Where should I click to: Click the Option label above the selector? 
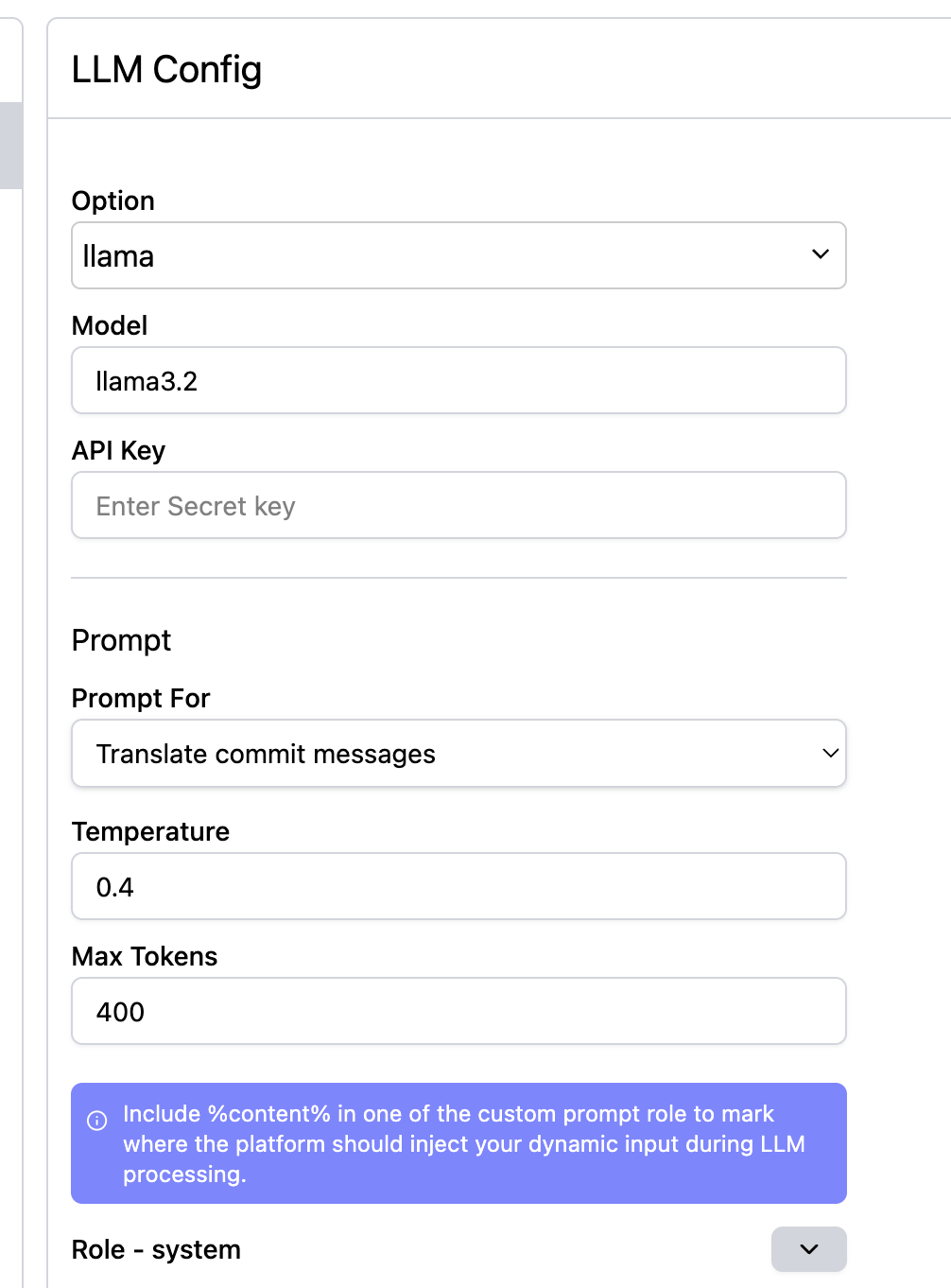pos(112,200)
